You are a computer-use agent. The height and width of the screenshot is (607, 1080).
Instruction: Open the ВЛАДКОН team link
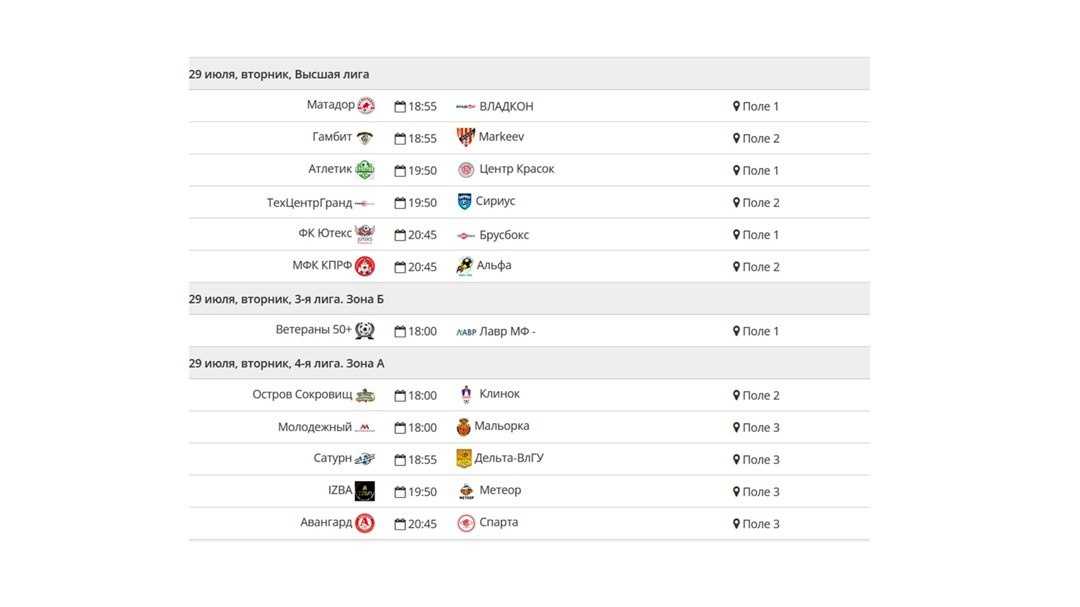pyautogui.click(x=506, y=106)
